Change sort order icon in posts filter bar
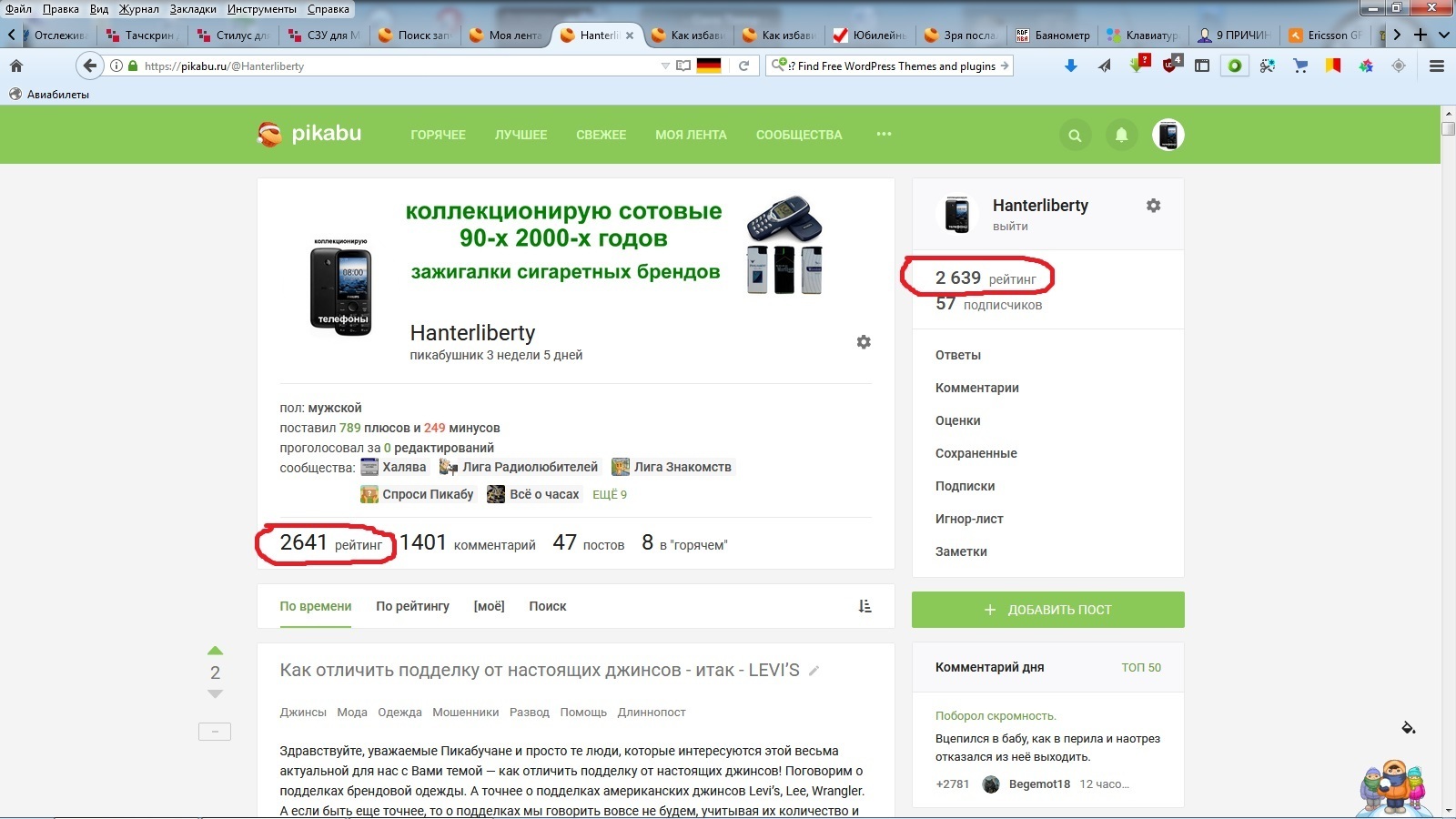The width and height of the screenshot is (1456, 819). [864, 606]
